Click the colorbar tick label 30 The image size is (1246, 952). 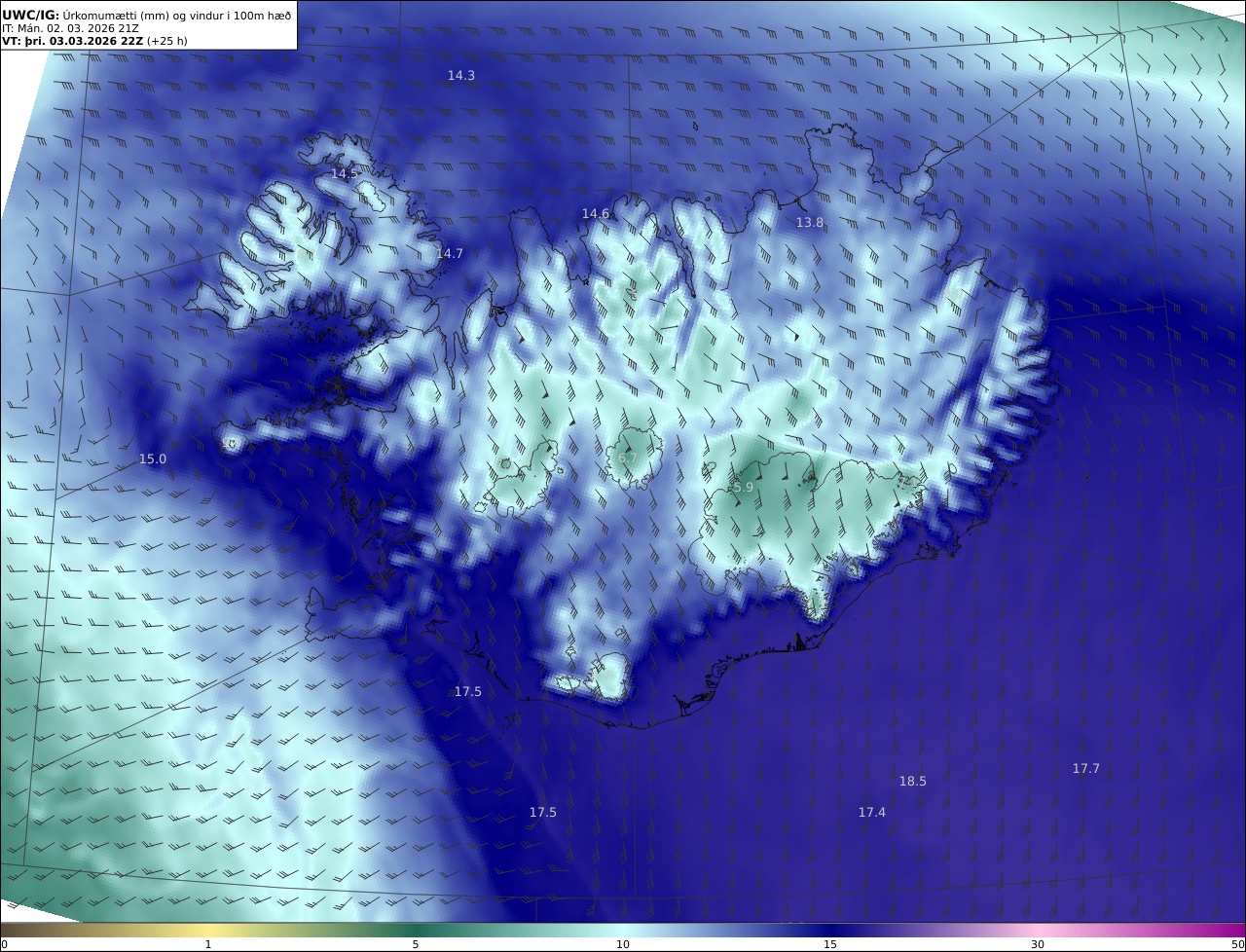tap(1038, 944)
